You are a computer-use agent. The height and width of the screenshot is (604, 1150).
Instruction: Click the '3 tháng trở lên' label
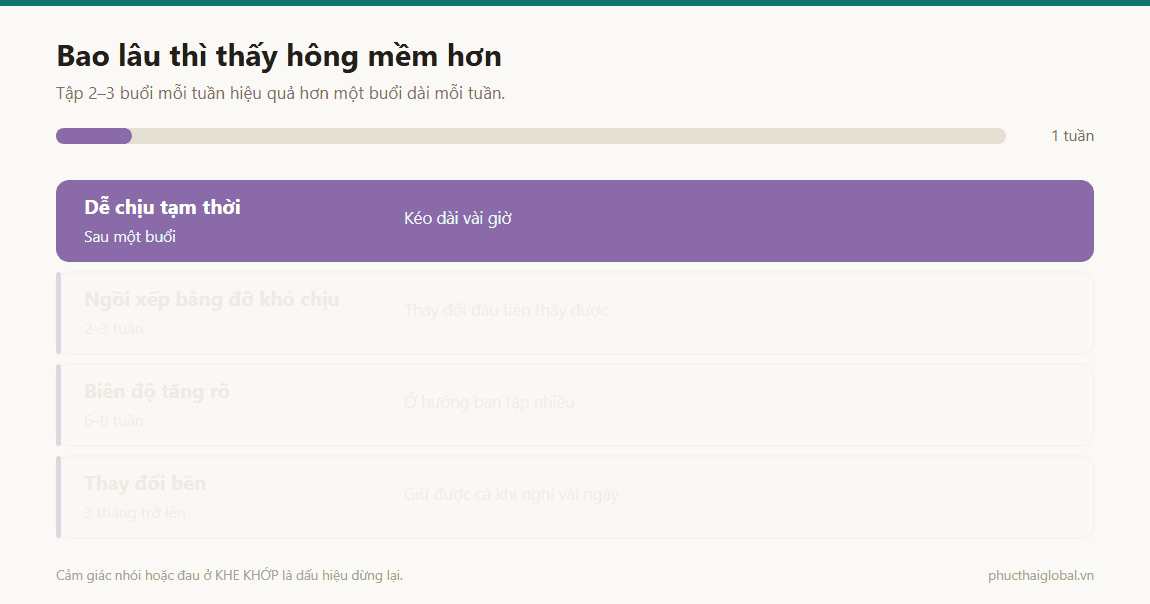135,513
